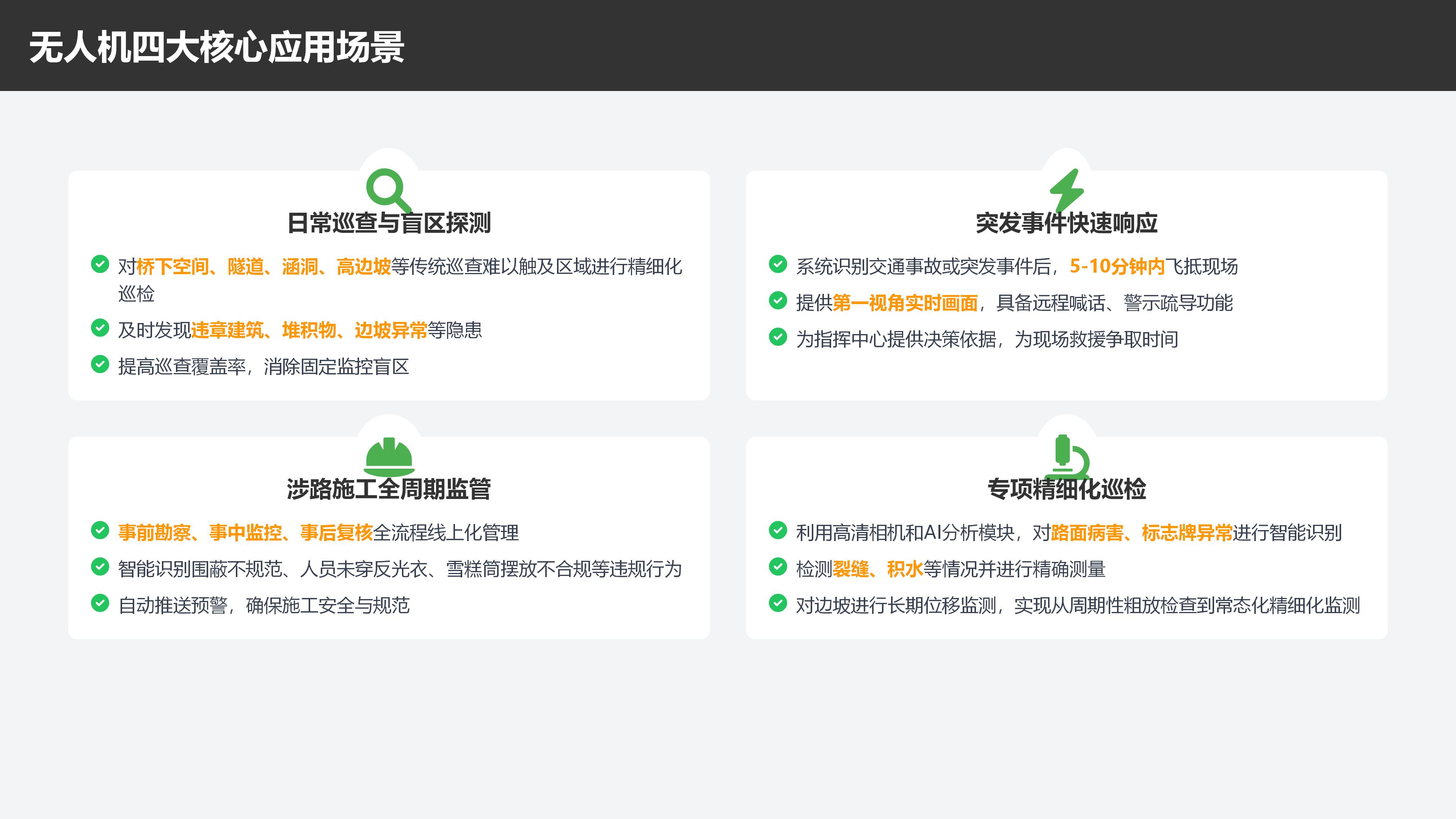Click check icon beside 提高巡查覆盖率 bullet

point(100,364)
